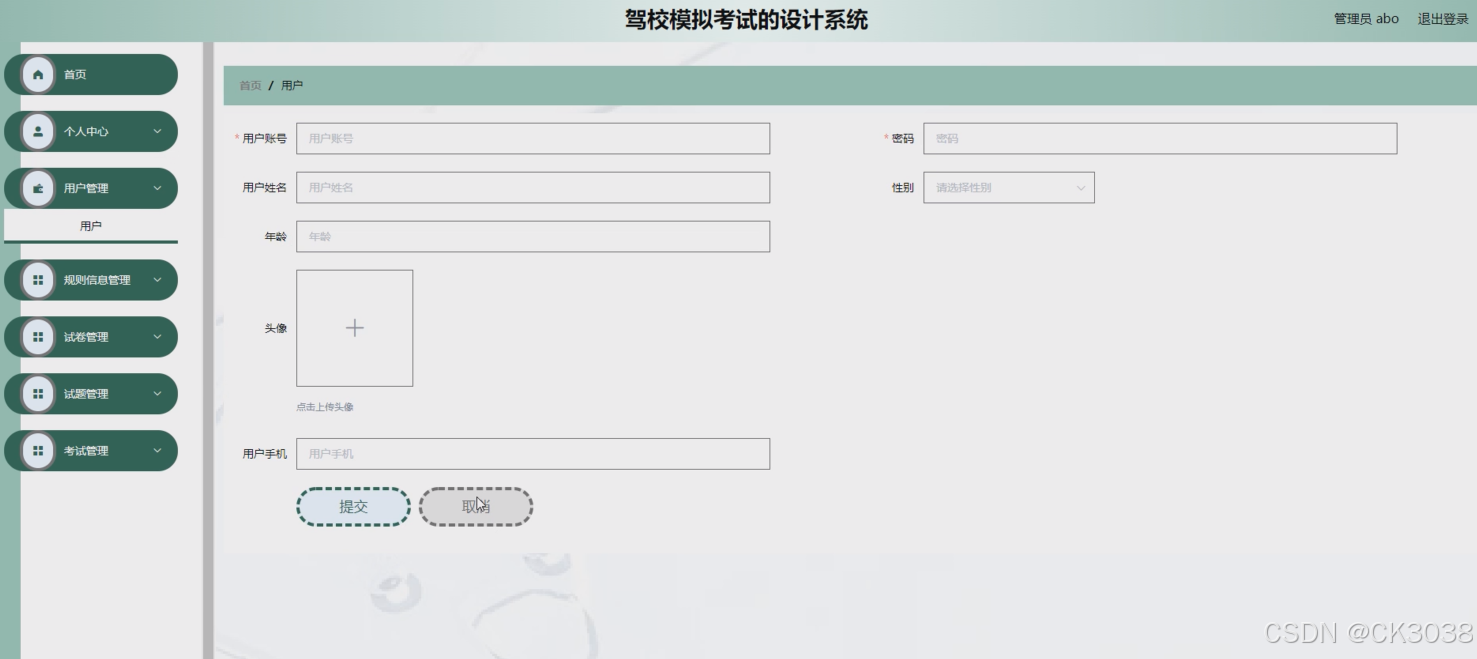1477x659 pixels.
Task: Click the 取消 cancel button
Action: tap(476, 506)
